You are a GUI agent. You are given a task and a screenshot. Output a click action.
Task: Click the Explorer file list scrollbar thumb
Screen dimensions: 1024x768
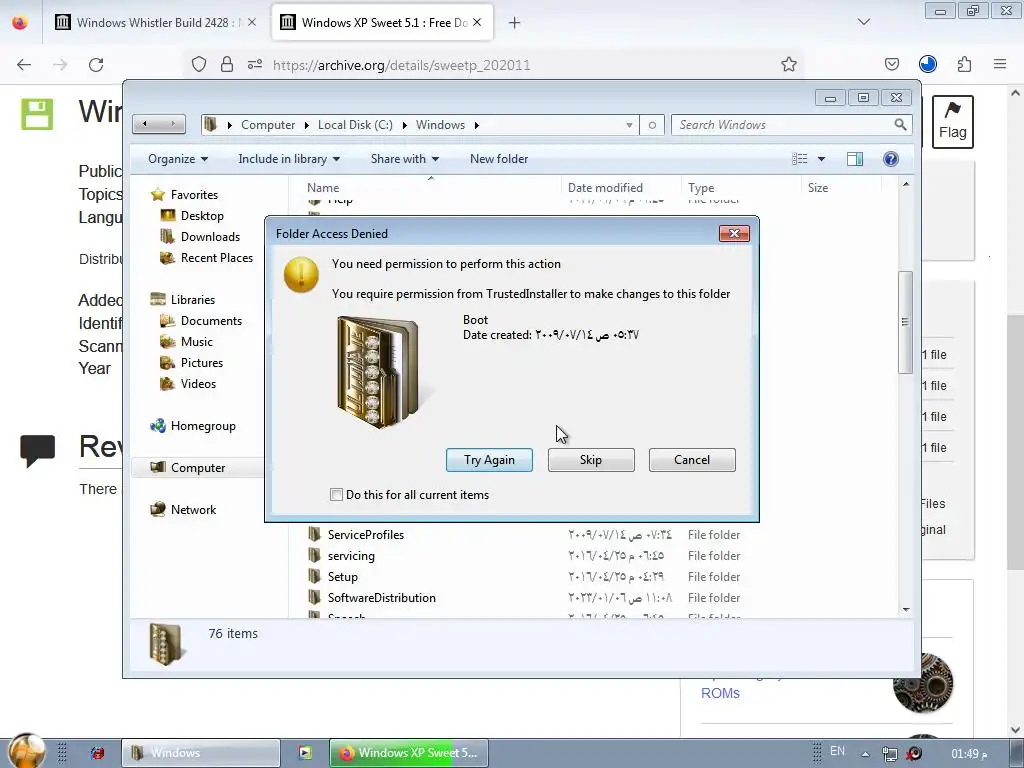tap(905, 321)
